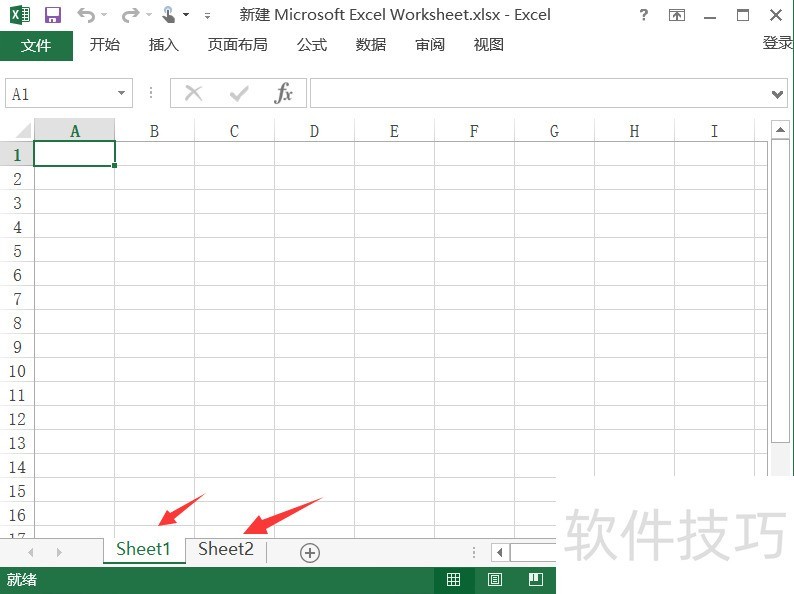
Task: Open the Help question mark icon
Action: coord(644,15)
